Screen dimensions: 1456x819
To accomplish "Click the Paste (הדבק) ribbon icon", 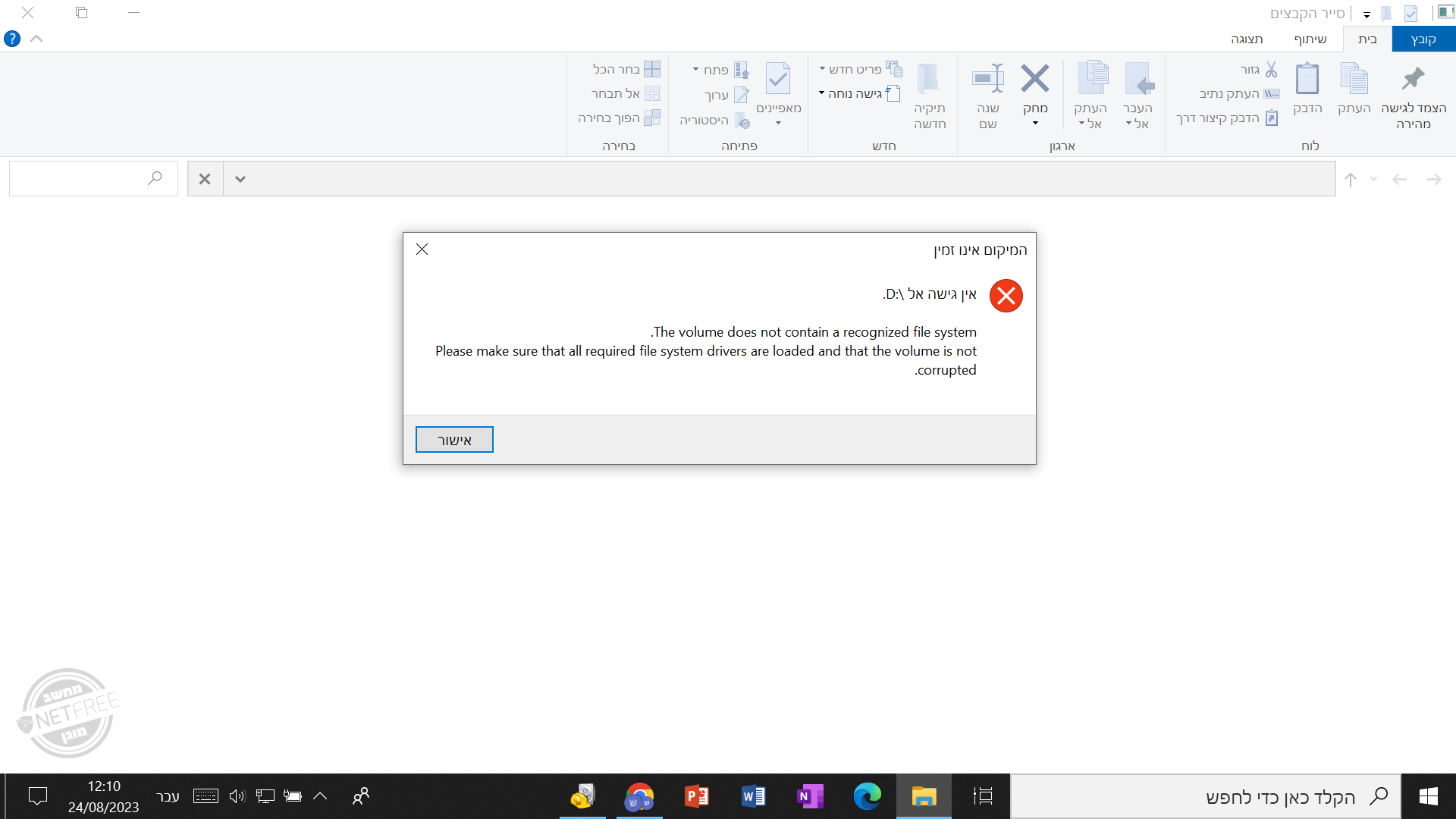I will 1307,79.
